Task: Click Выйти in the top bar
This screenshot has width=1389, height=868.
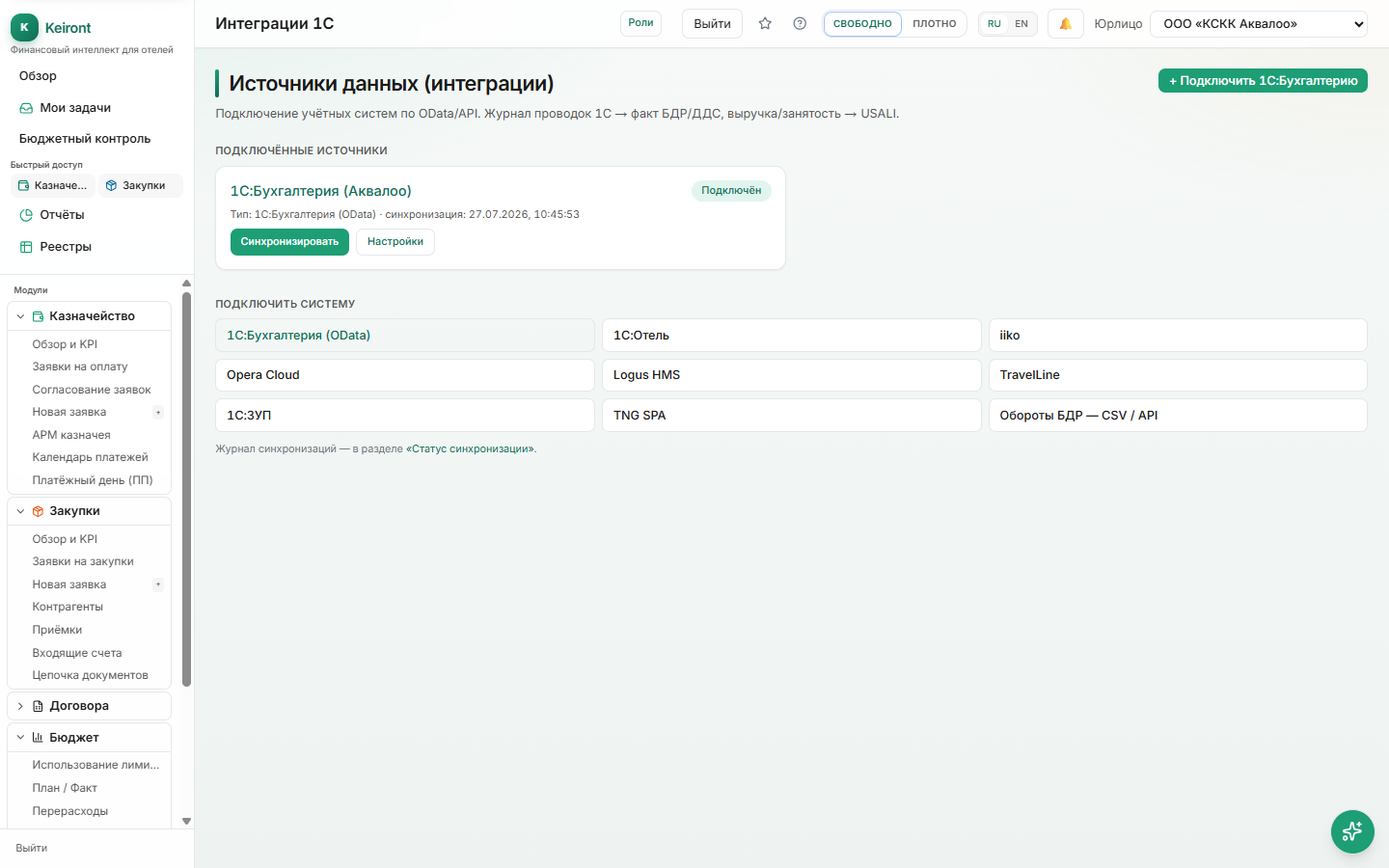Action: pyautogui.click(x=712, y=23)
